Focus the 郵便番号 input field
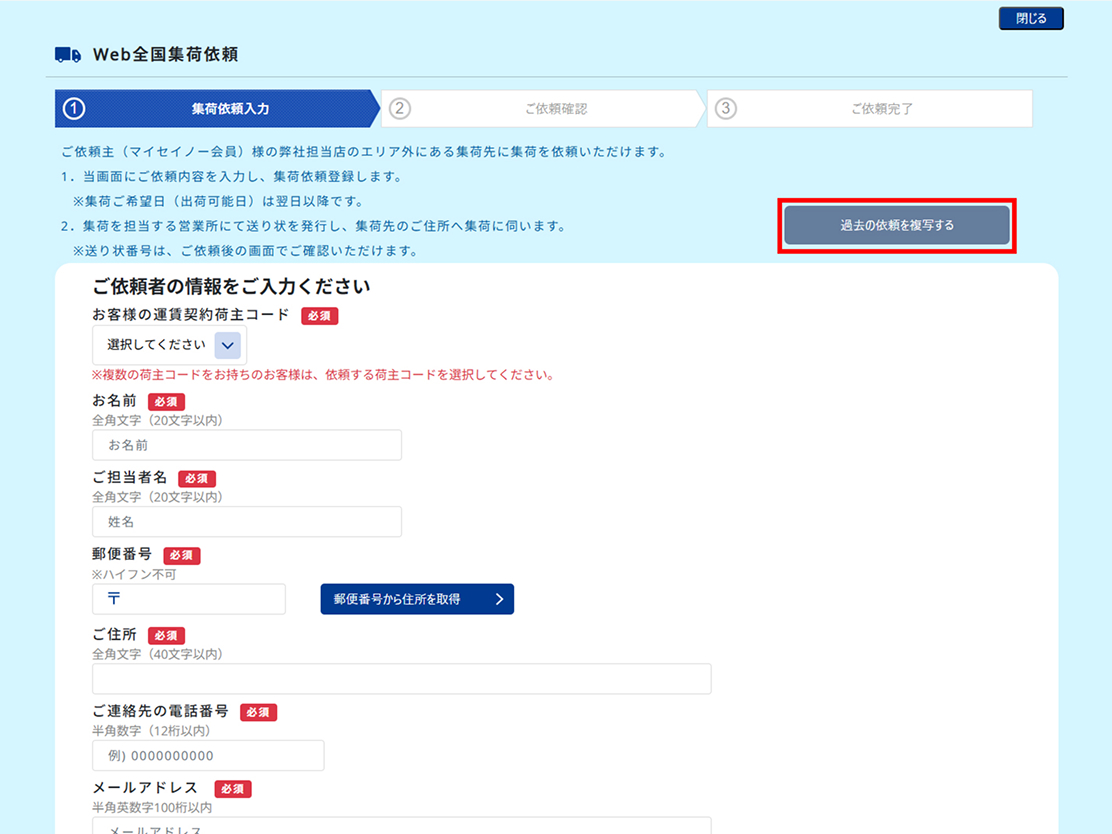 [x=189, y=599]
